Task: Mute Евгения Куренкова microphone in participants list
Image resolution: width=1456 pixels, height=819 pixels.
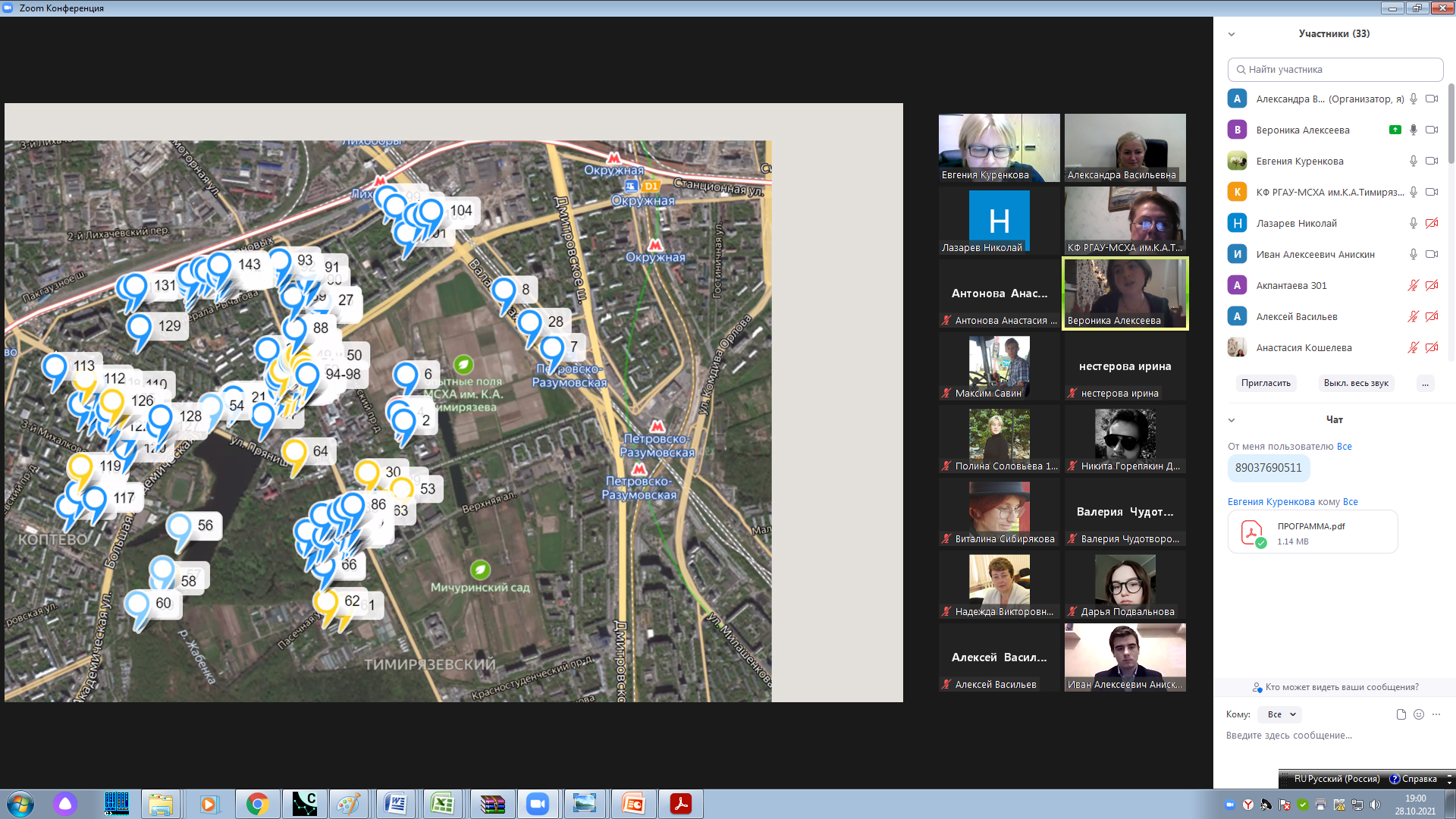Action: click(1414, 161)
